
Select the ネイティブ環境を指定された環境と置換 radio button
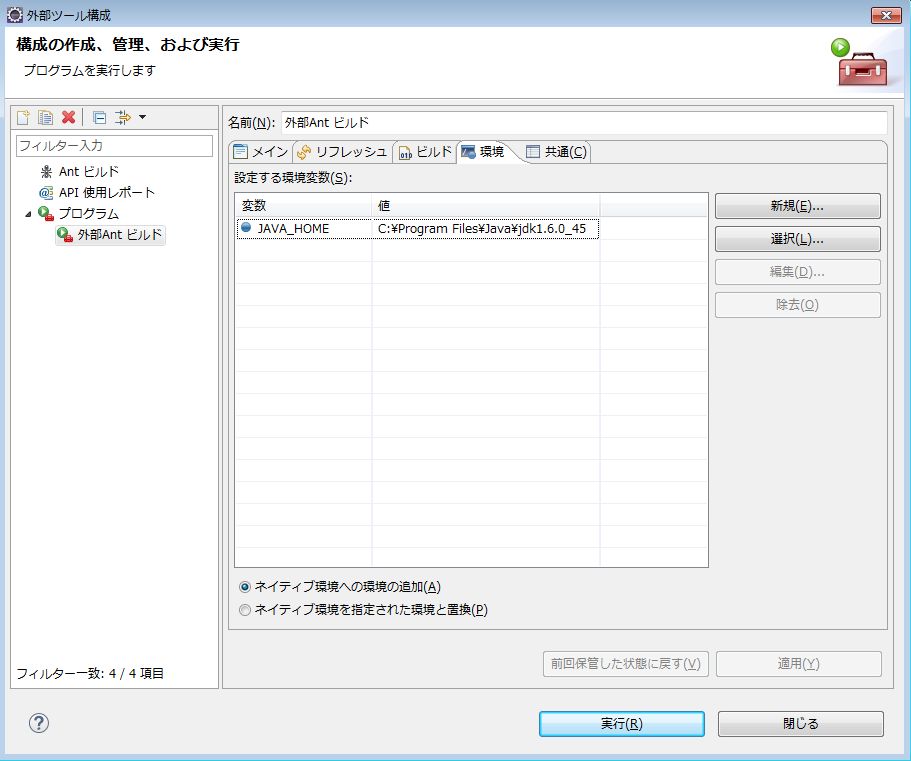point(245,608)
